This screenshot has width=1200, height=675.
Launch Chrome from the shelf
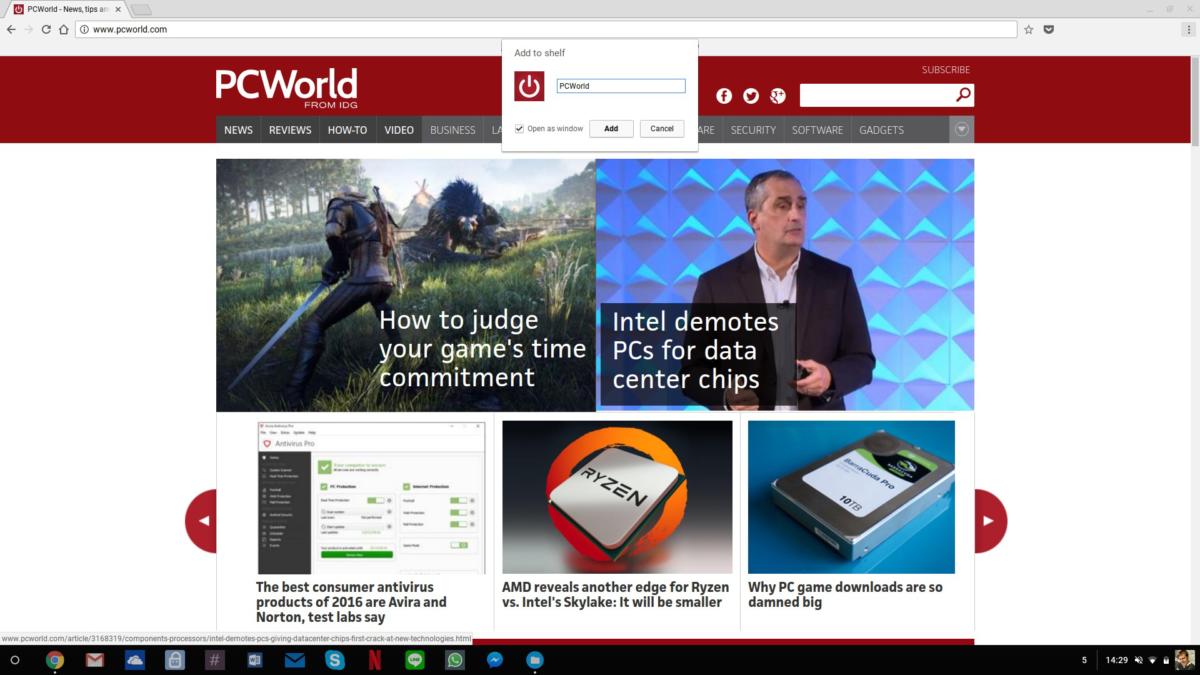[55, 660]
